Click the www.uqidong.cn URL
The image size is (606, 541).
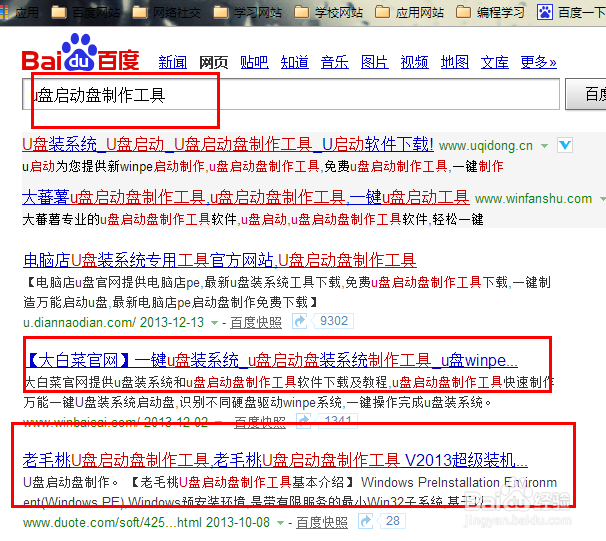click(486, 146)
